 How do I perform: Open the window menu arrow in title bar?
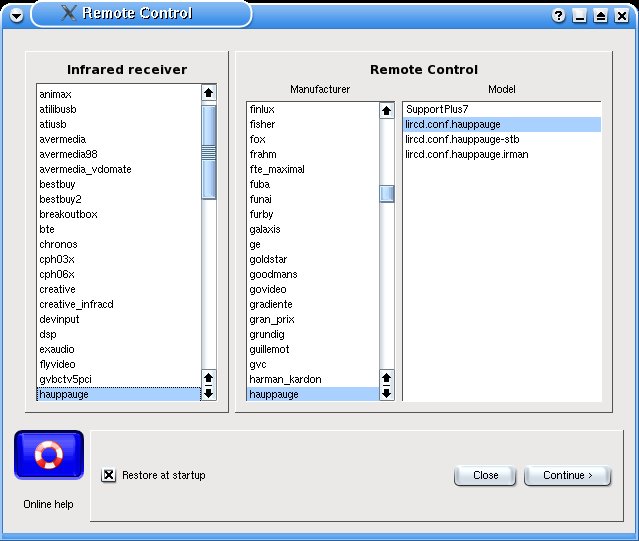coord(16,16)
